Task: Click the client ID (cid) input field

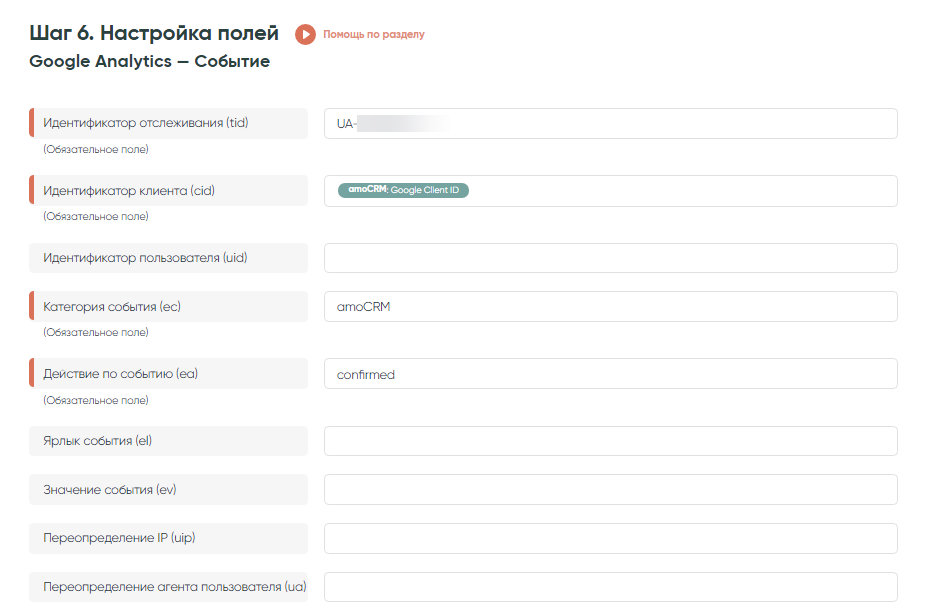Action: [x=610, y=191]
